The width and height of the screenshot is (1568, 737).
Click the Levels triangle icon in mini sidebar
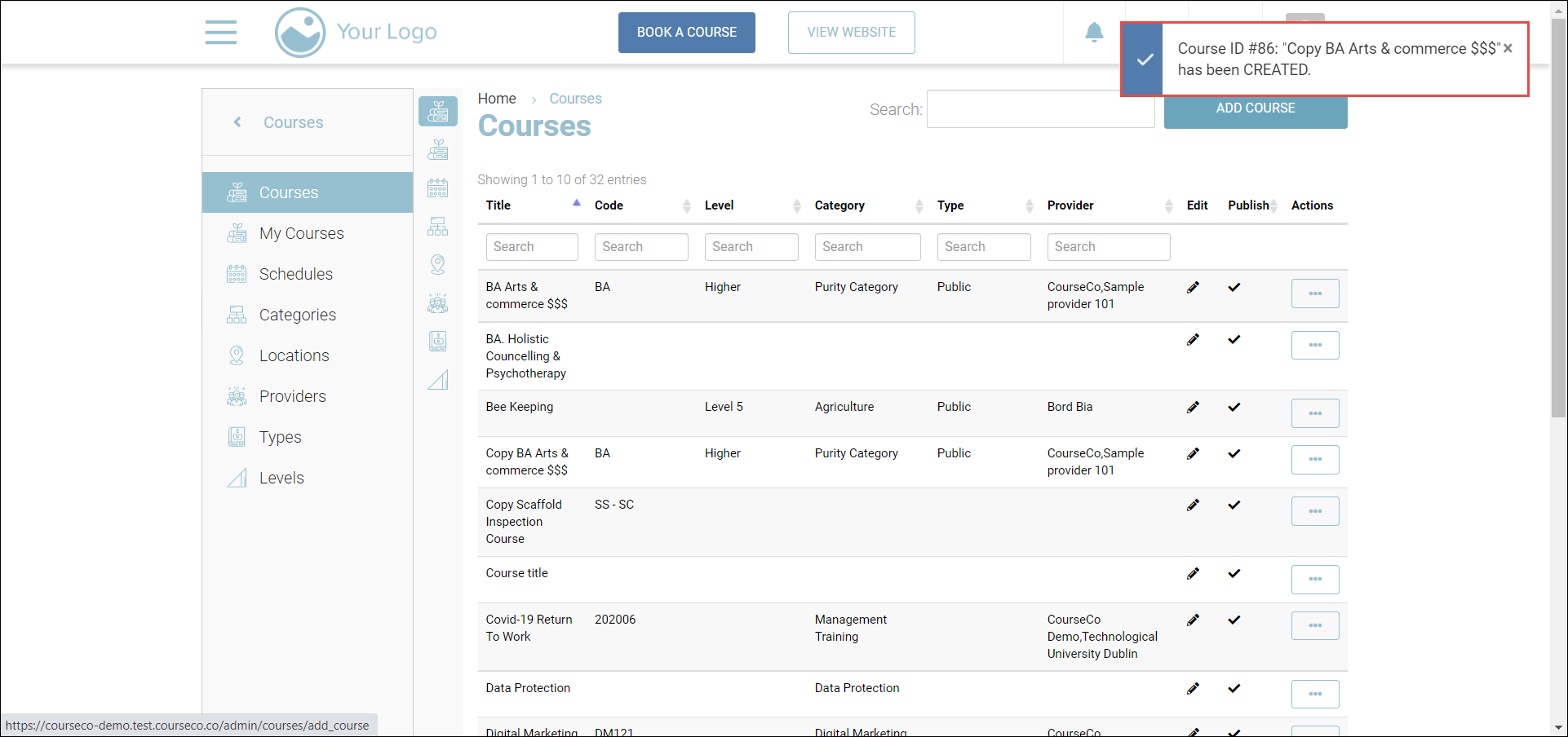point(438,379)
